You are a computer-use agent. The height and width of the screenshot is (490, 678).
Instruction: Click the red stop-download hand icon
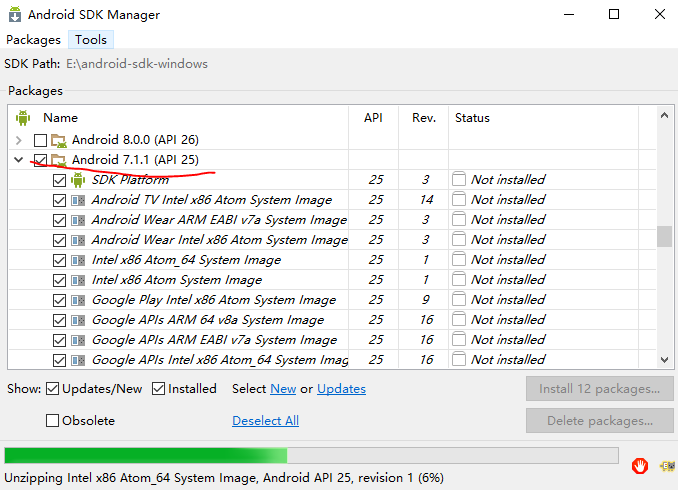[x=640, y=465]
